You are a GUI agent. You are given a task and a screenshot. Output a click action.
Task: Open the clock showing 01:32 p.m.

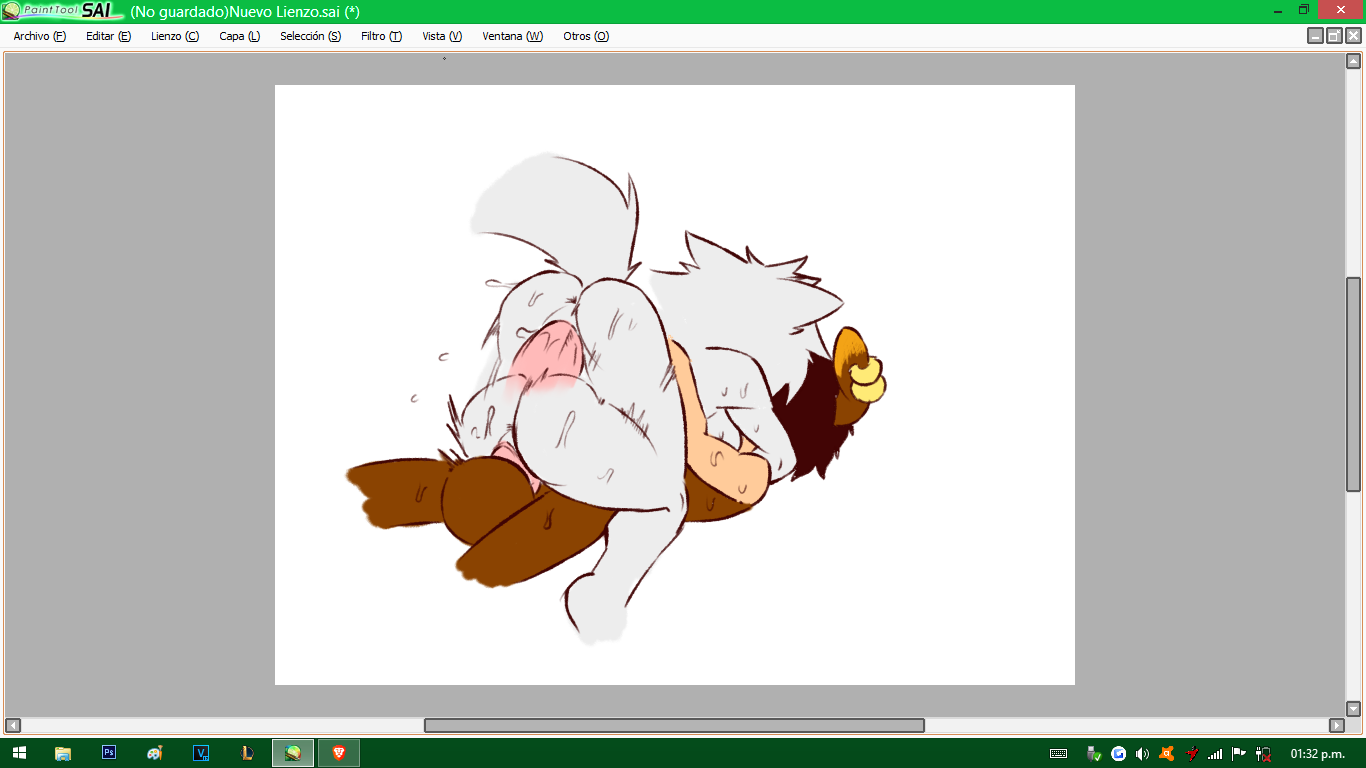click(x=1317, y=753)
